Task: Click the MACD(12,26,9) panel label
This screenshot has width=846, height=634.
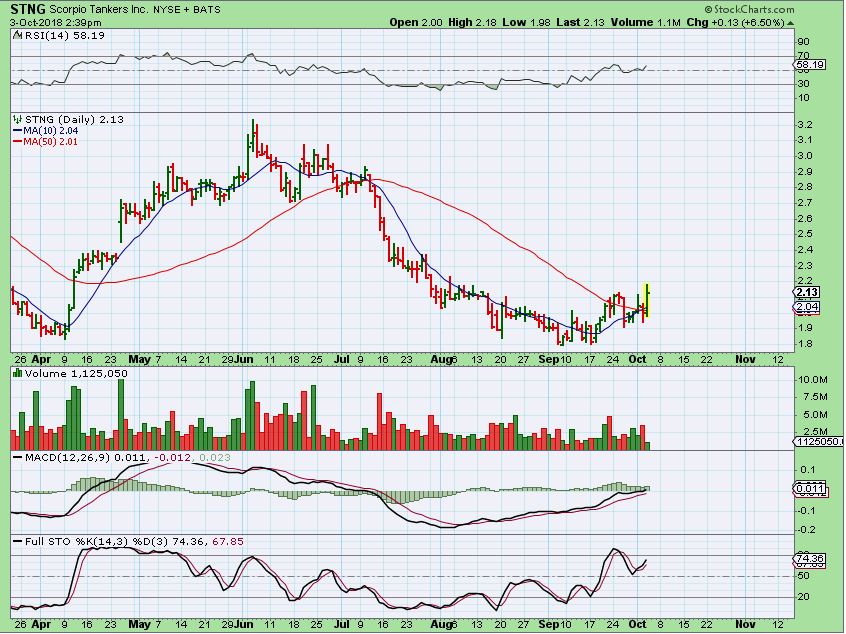Action: [67, 458]
